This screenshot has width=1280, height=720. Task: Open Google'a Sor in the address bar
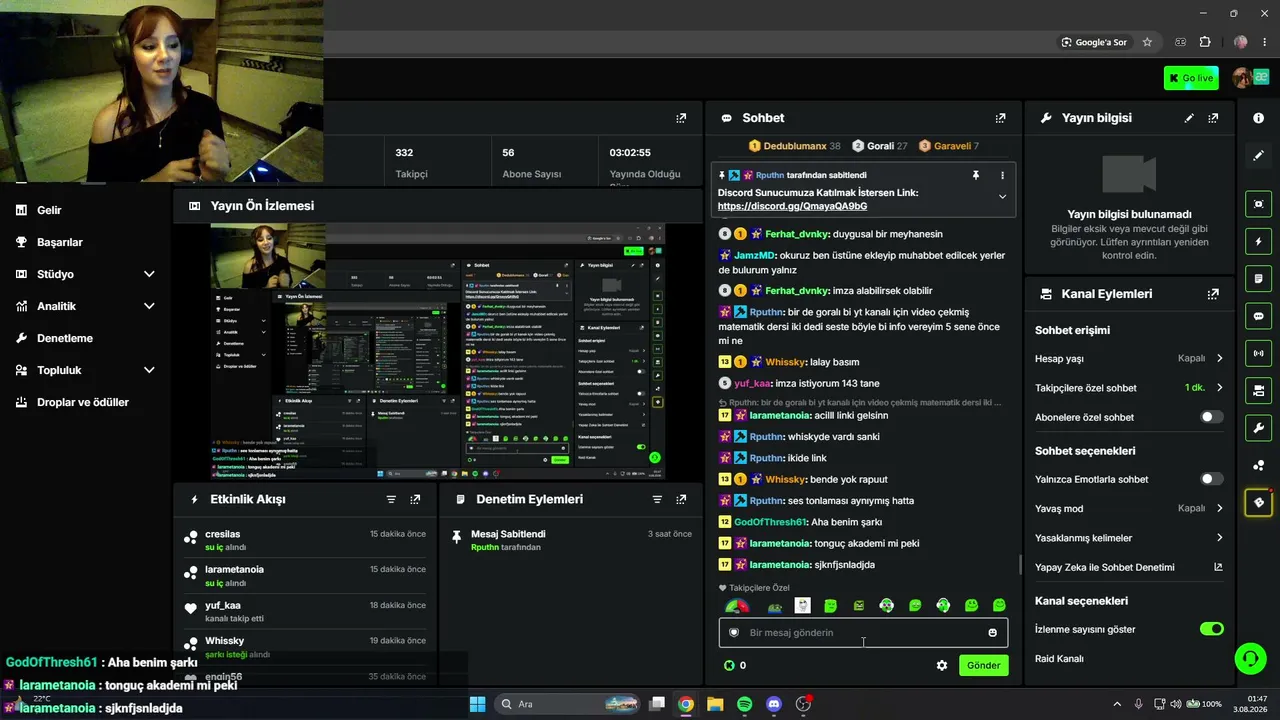click(x=1094, y=42)
